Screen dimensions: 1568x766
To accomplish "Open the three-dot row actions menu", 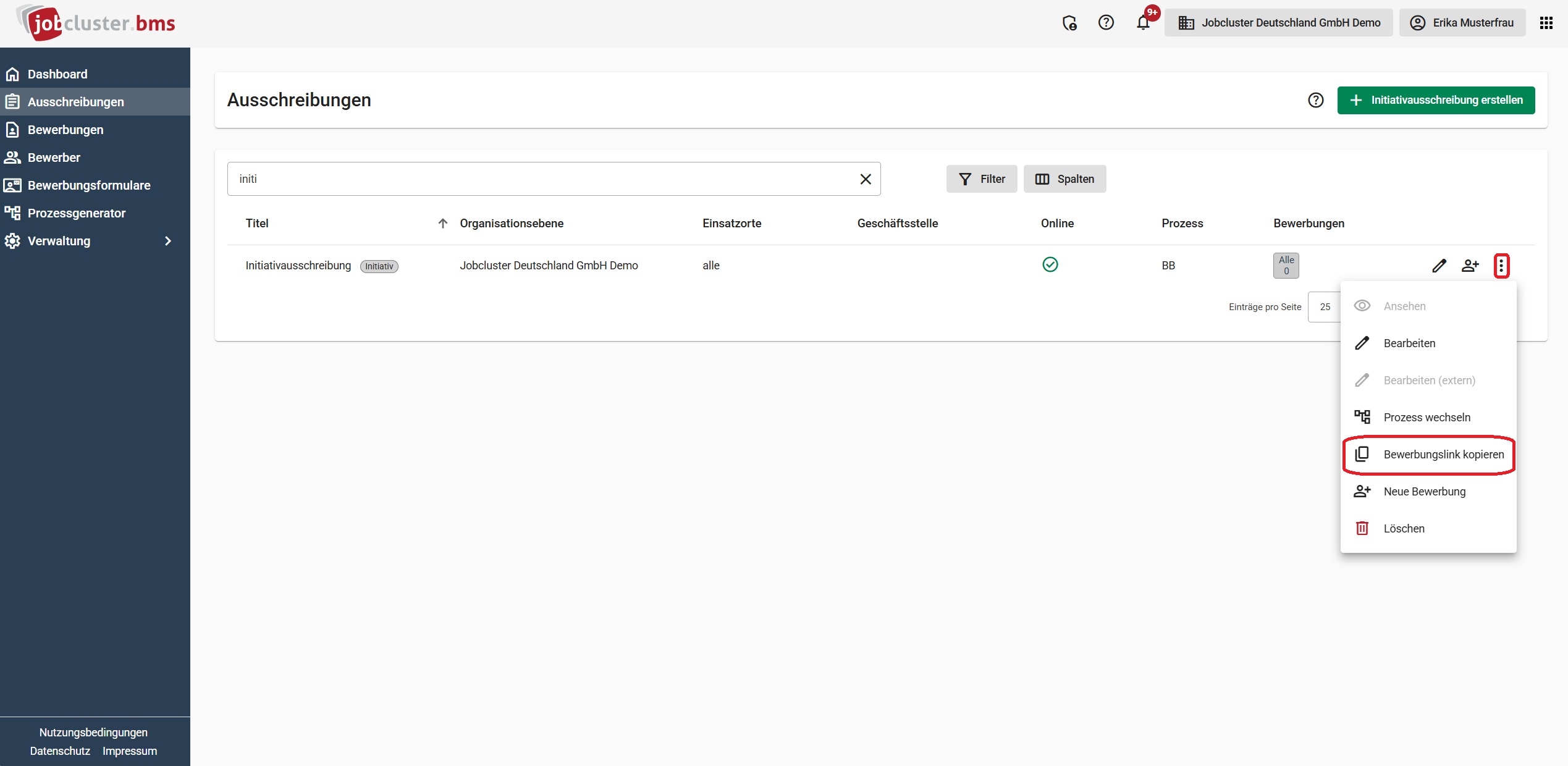I will point(1501,266).
